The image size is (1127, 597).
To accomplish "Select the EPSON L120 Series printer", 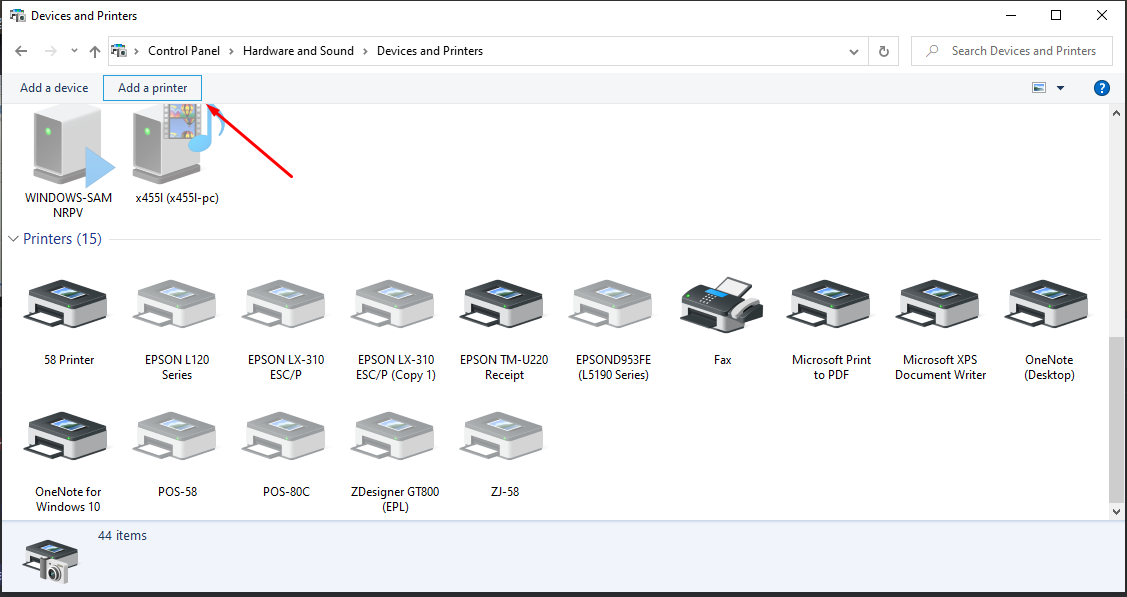I will click(177, 330).
